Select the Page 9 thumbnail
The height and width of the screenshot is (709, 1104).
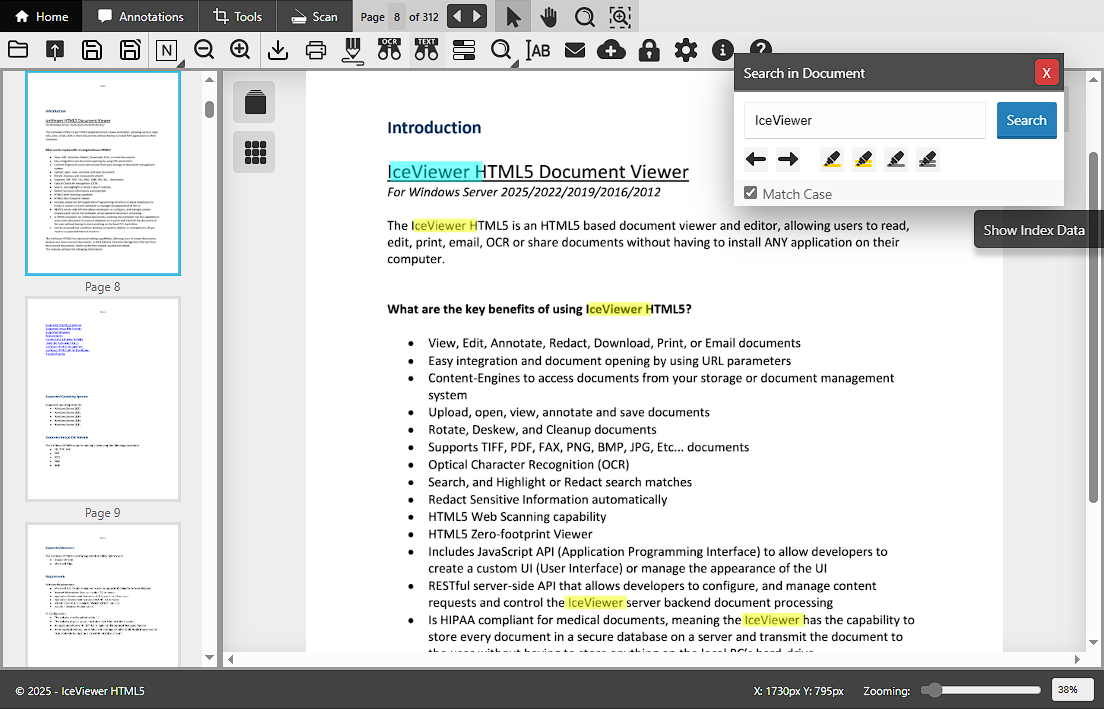pyautogui.click(x=103, y=398)
